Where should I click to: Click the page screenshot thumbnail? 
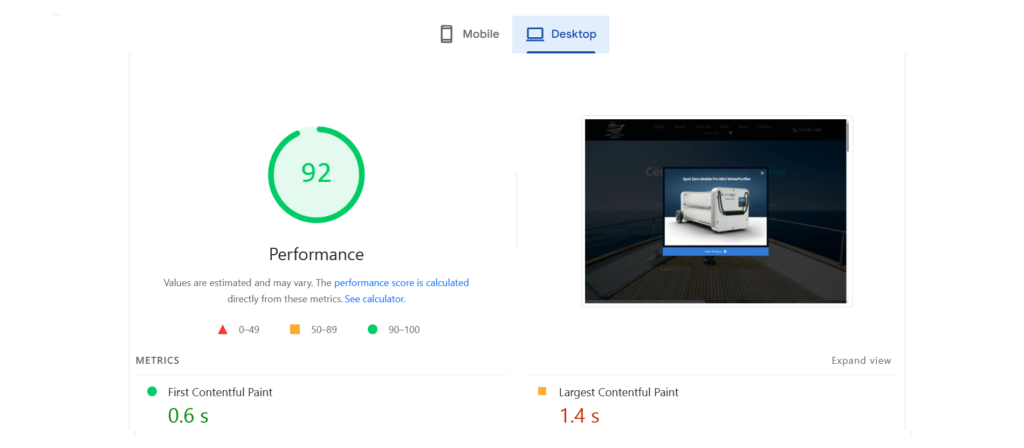tap(715, 210)
